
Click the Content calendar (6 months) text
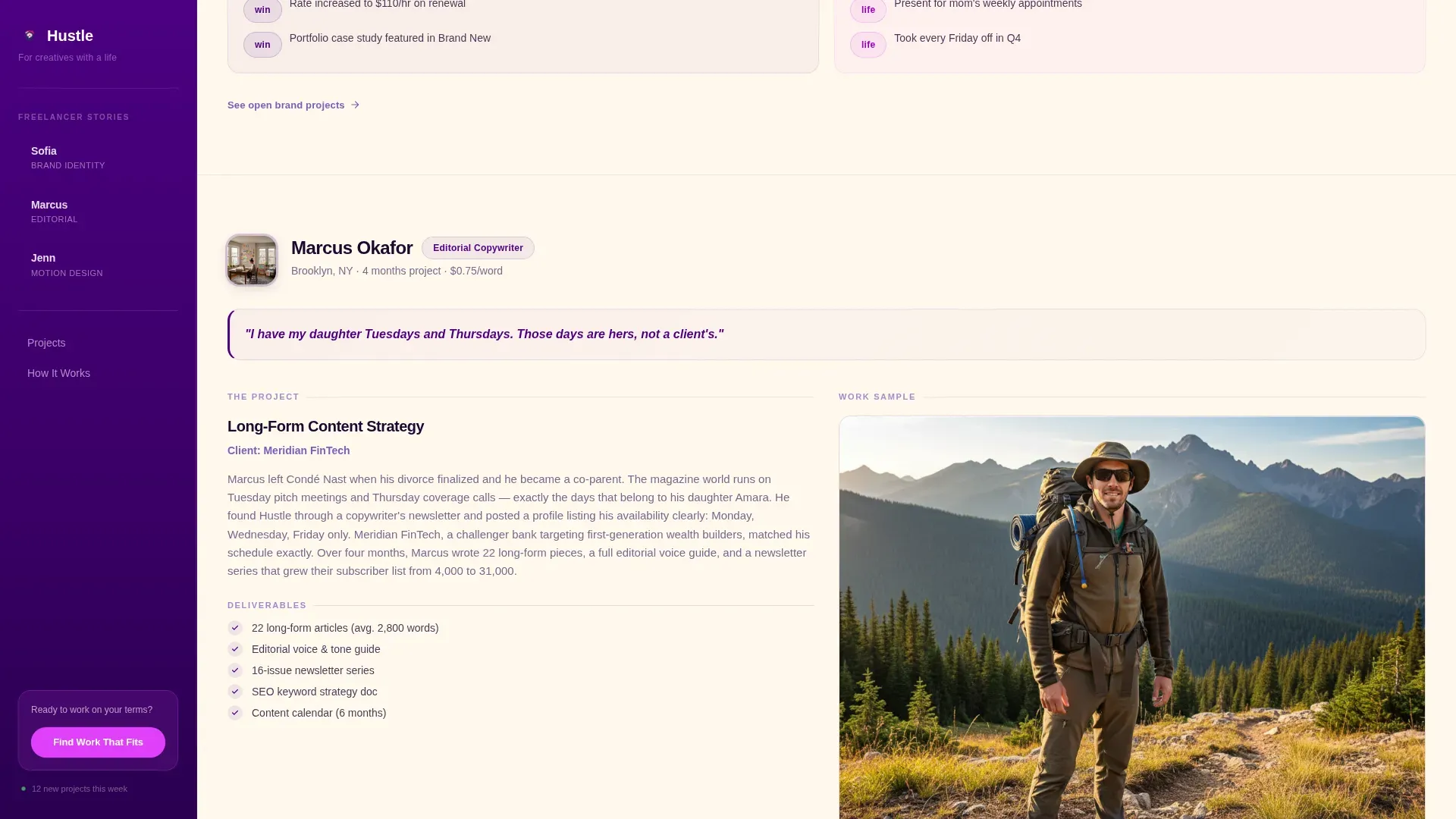(x=318, y=713)
